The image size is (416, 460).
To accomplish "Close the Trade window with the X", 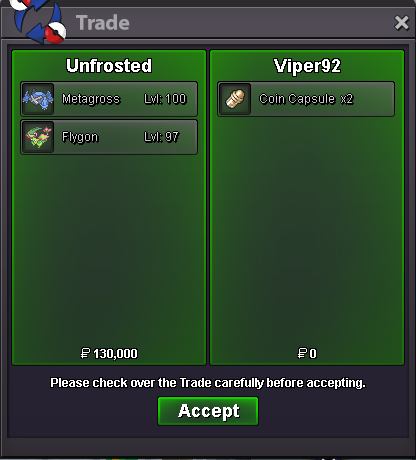I will point(401,23).
